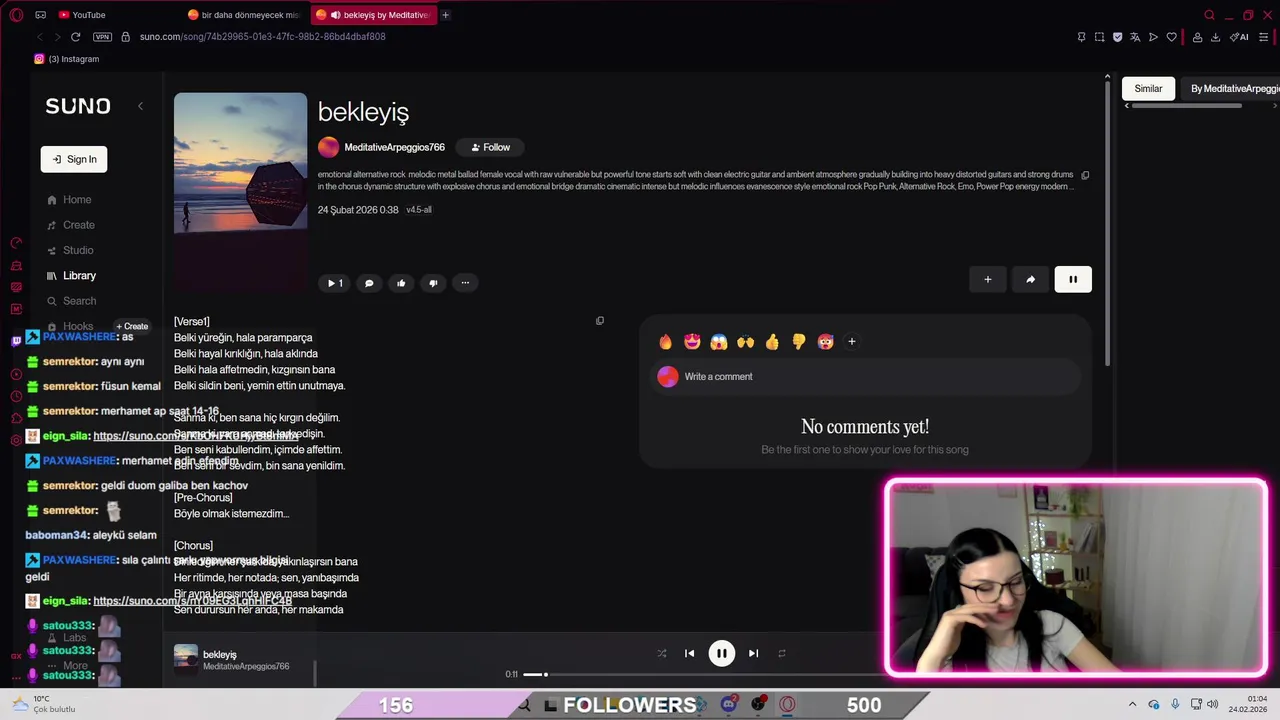The height and width of the screenshot is (720, 1280).
Task: Share the song arrow button
Action: coord(1030,279)
